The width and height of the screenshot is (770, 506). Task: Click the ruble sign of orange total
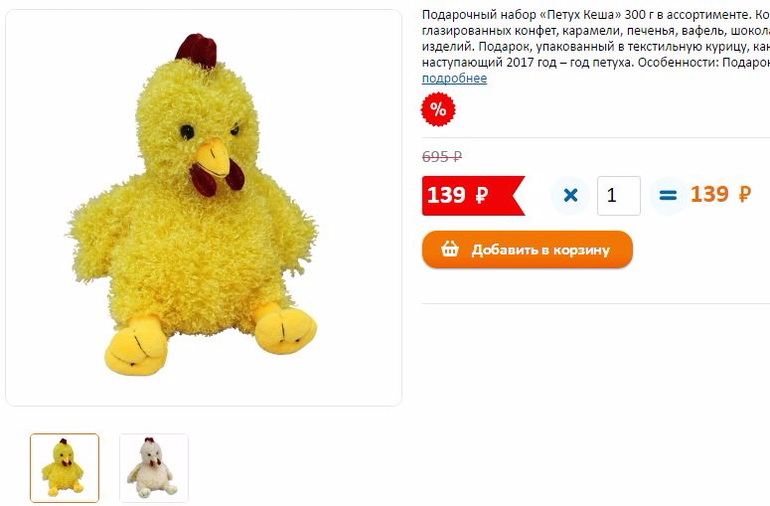744,194
